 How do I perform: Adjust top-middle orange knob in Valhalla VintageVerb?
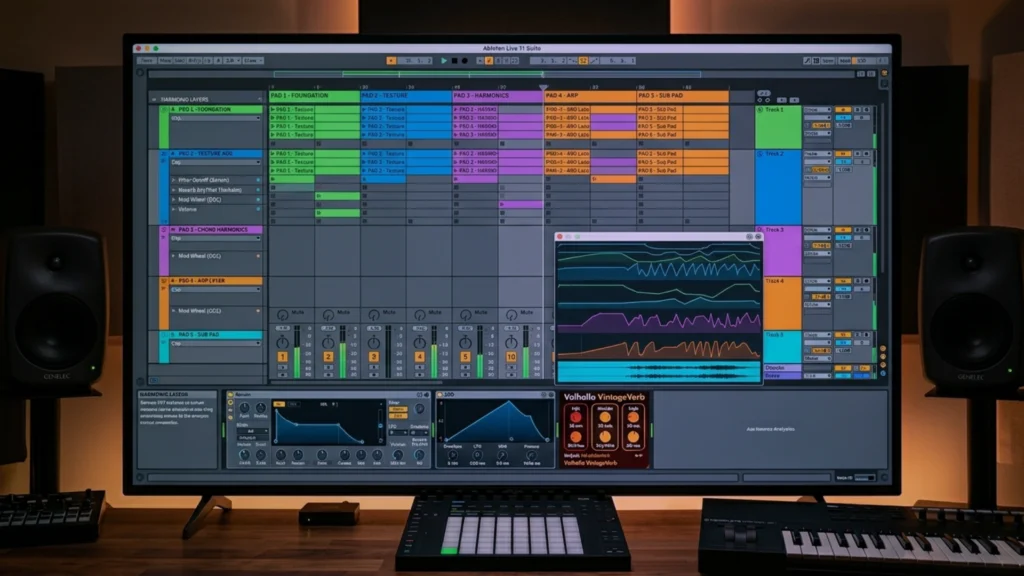pos(605,417)
